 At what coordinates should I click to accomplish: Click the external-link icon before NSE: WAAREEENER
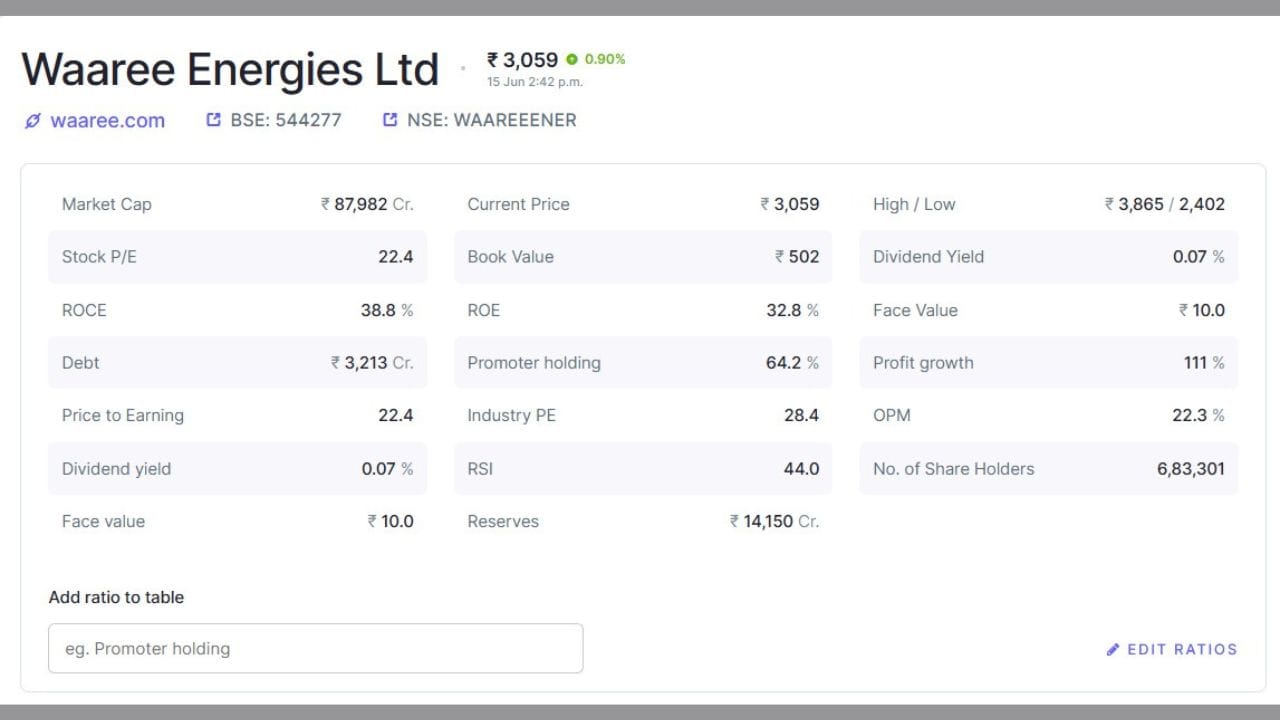point(390,120)
